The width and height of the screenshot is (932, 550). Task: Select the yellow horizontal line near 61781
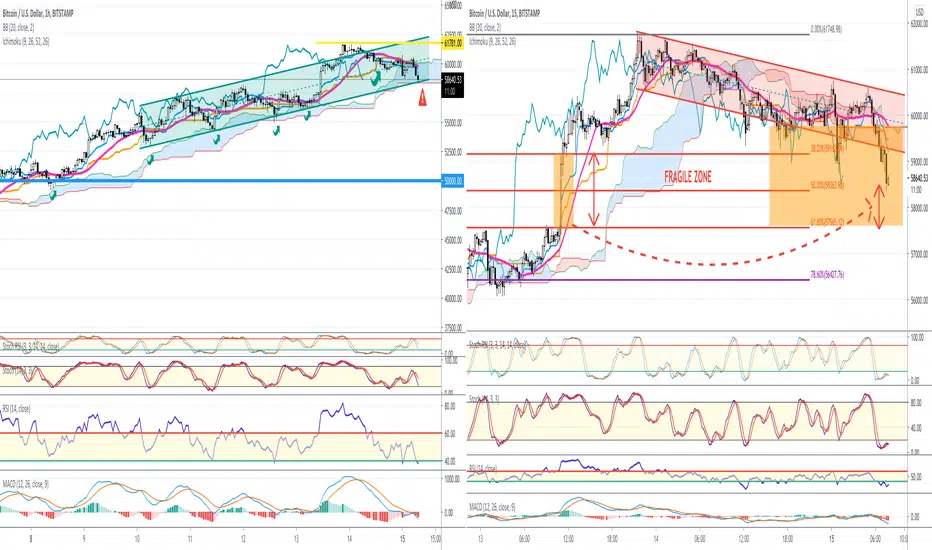[x=379, y=42]
